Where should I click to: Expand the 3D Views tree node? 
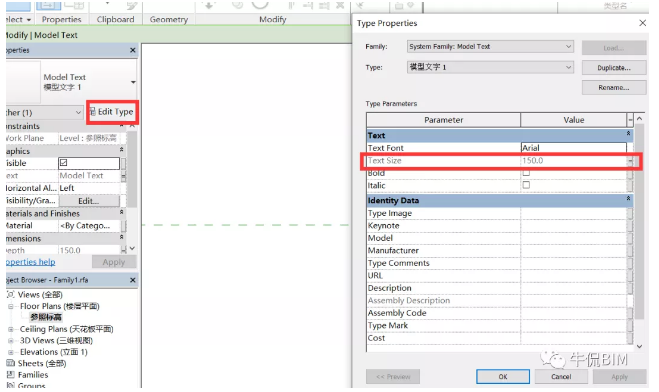click(x=11, y=341)
